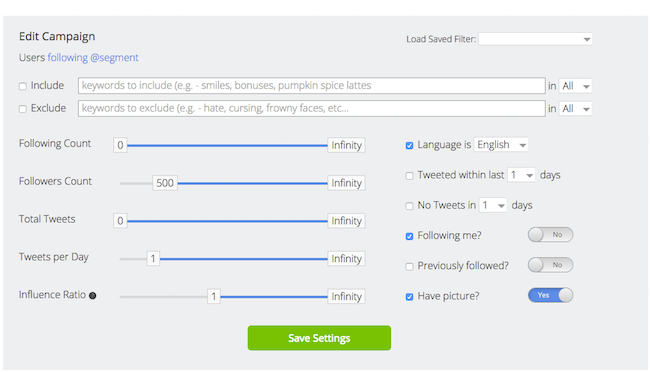652x372 pixels.
Task: Open the Include row's All dropdown
Action: pos(575,86)
